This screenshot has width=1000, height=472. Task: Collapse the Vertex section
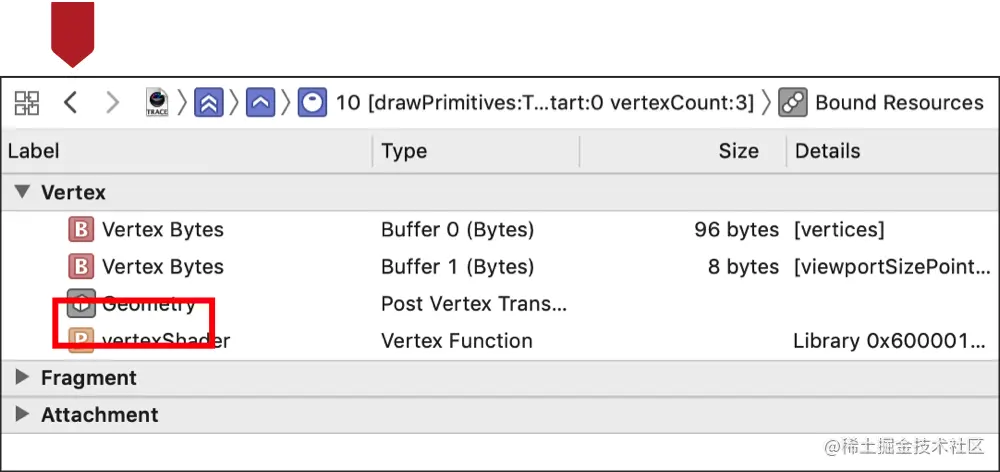click(22, 192)
